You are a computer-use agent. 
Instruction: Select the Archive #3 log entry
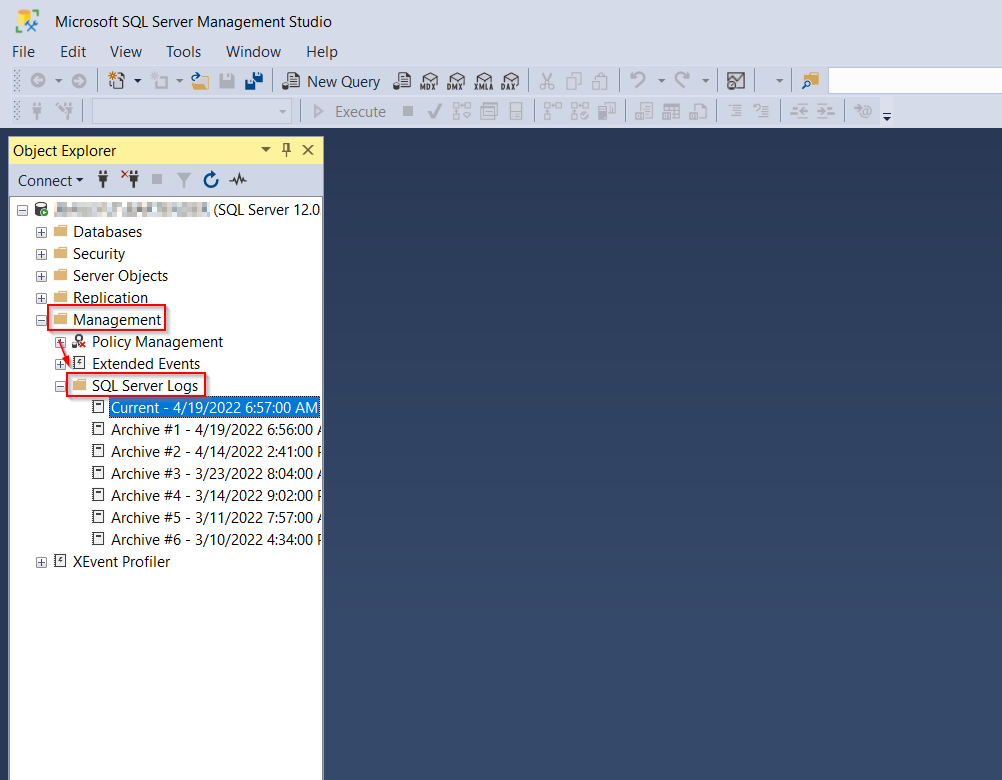[x=215, y=473]
